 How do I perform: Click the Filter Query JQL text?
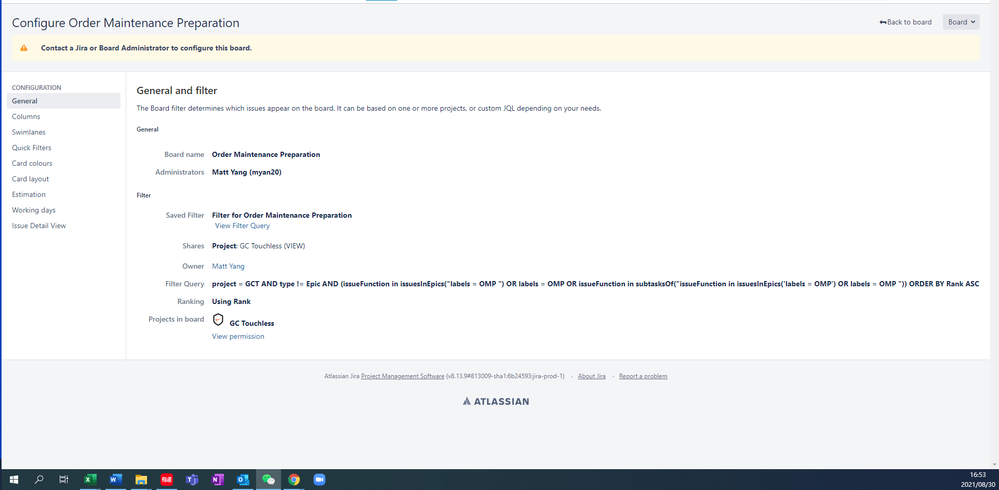tap(595, 284)
